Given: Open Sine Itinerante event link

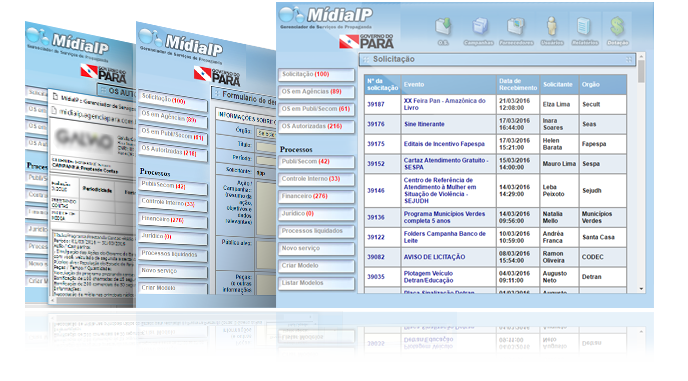Looking at the screenshot, I should pyautogui.click(x=424, y=124).
